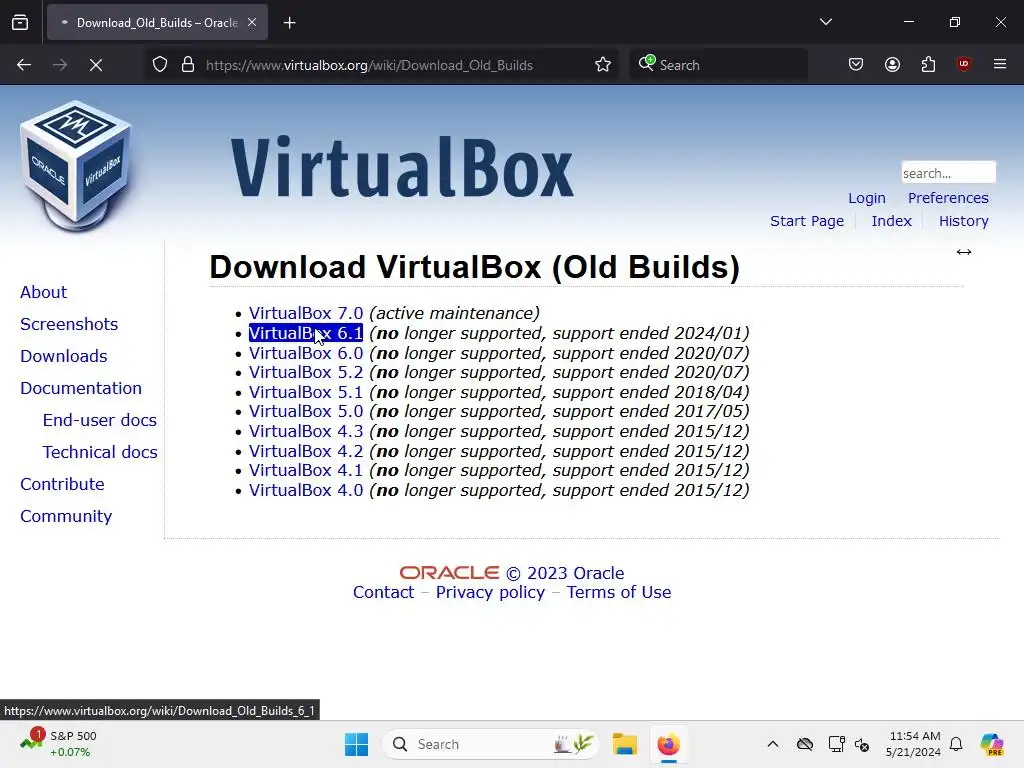The width and height of the screenshot is (1024, 768).
Task: Open VirtualBox 7.0 builds link
Action: [306, 313]
